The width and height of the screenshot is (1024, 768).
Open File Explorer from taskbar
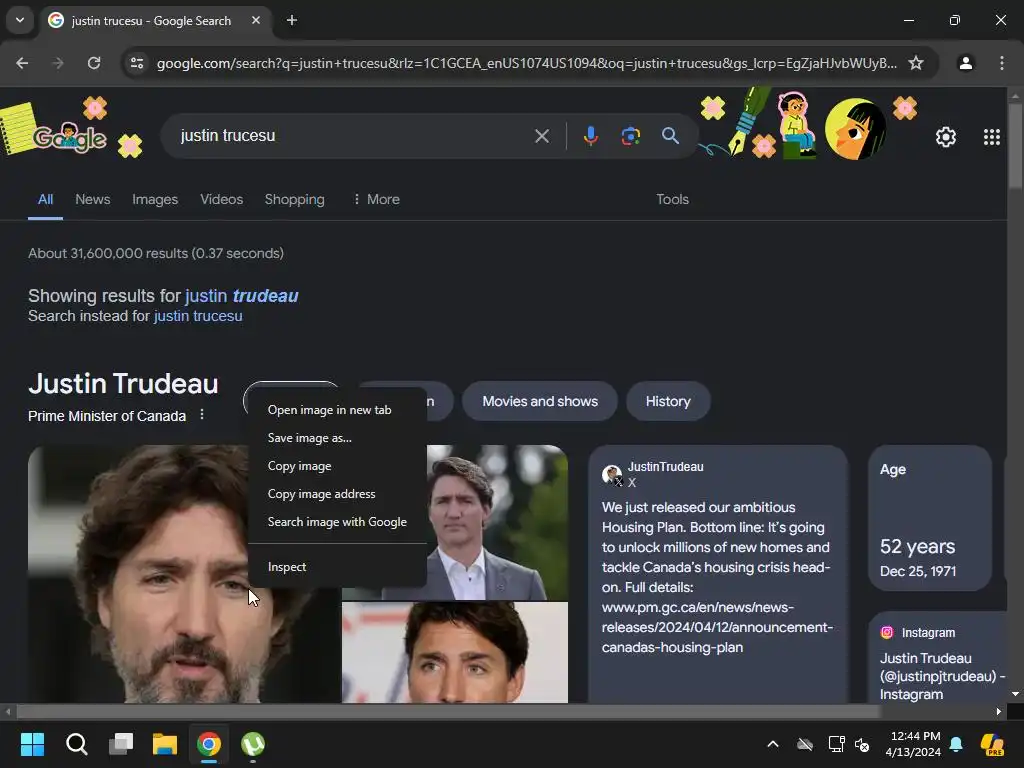click(x=165, y=744)
